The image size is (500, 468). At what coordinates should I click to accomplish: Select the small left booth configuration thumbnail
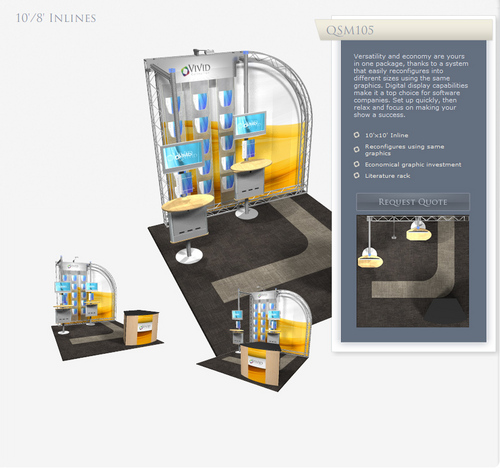click(107, 308)
